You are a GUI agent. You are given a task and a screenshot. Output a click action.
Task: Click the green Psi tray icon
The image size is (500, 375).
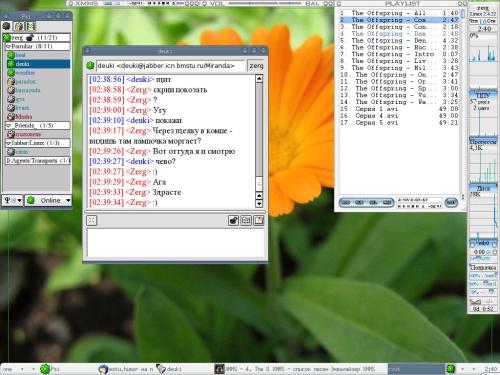click(451, 369)
